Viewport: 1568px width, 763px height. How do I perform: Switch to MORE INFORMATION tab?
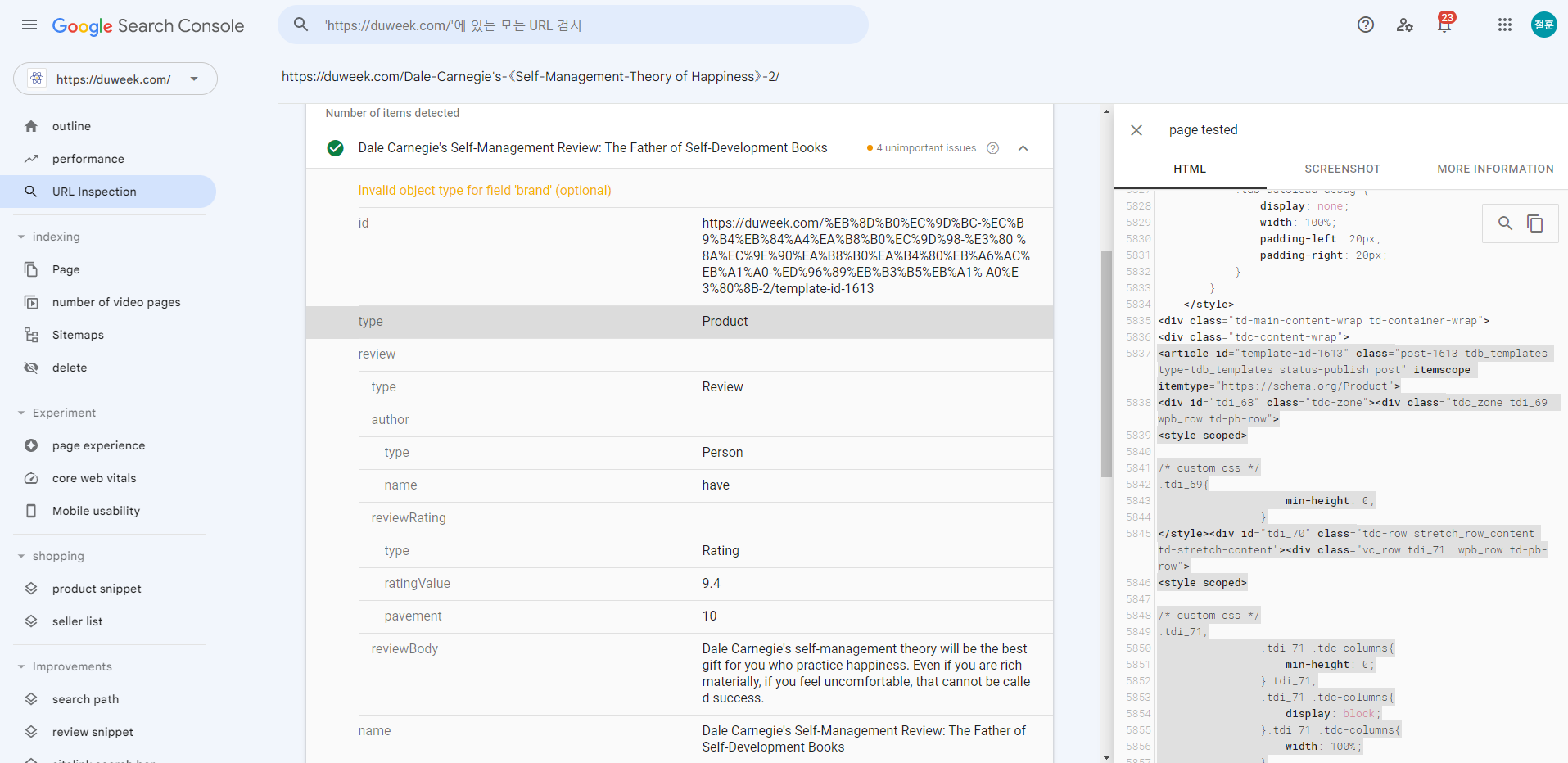pos(1495,169)
